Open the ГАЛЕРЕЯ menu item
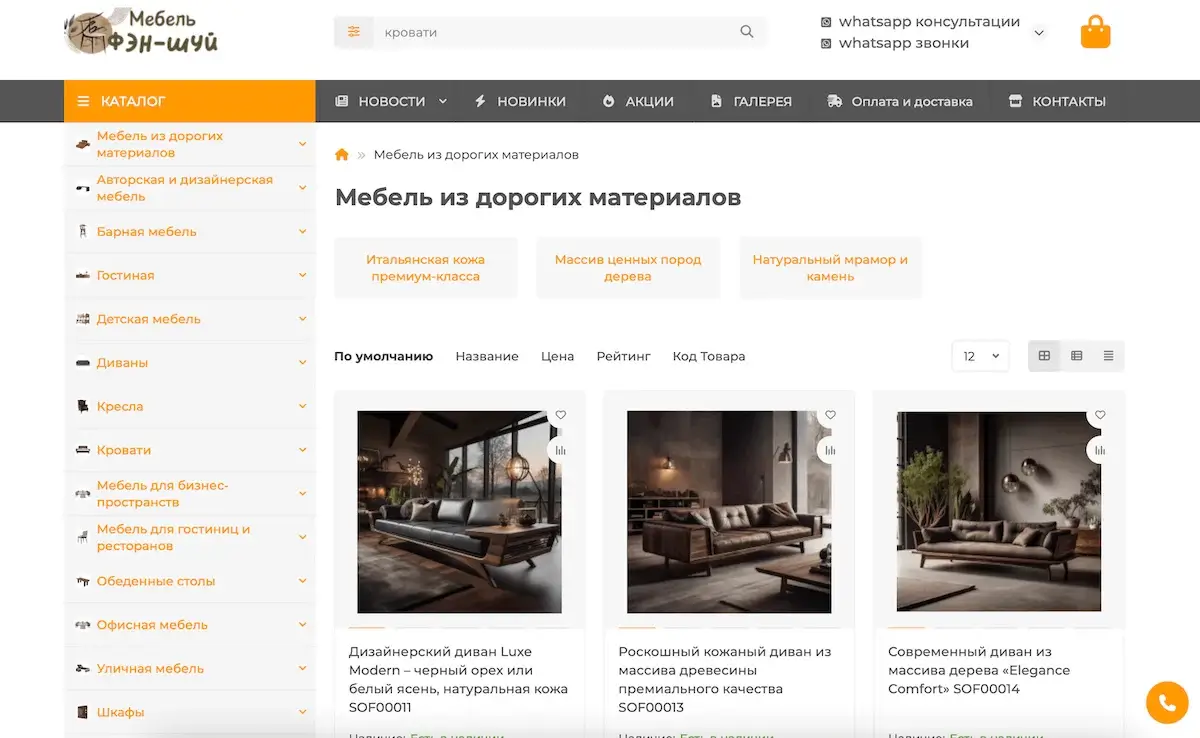The width and height of the screenshot is (1200, 738). 750,101
